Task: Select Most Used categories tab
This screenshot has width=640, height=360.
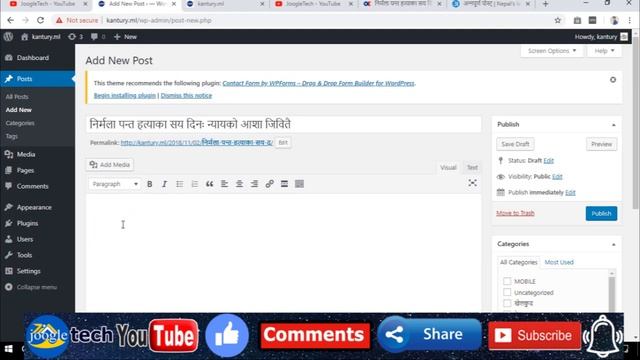Action: click(x=559, y=262)
